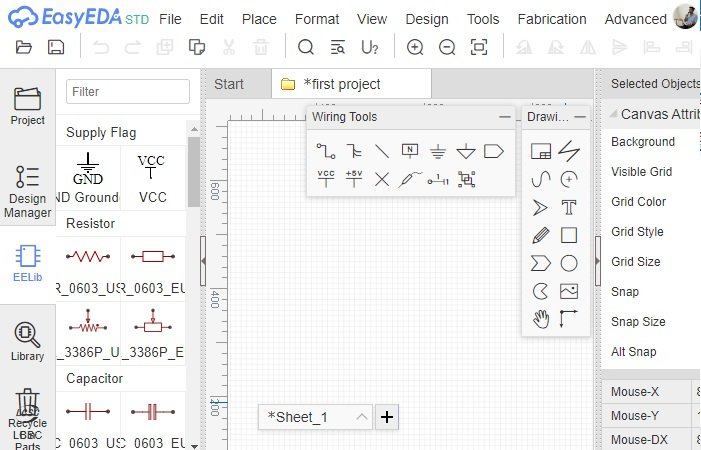
Task: Select the Pin tool in Wiring Tools
Action: coord(438,180)
